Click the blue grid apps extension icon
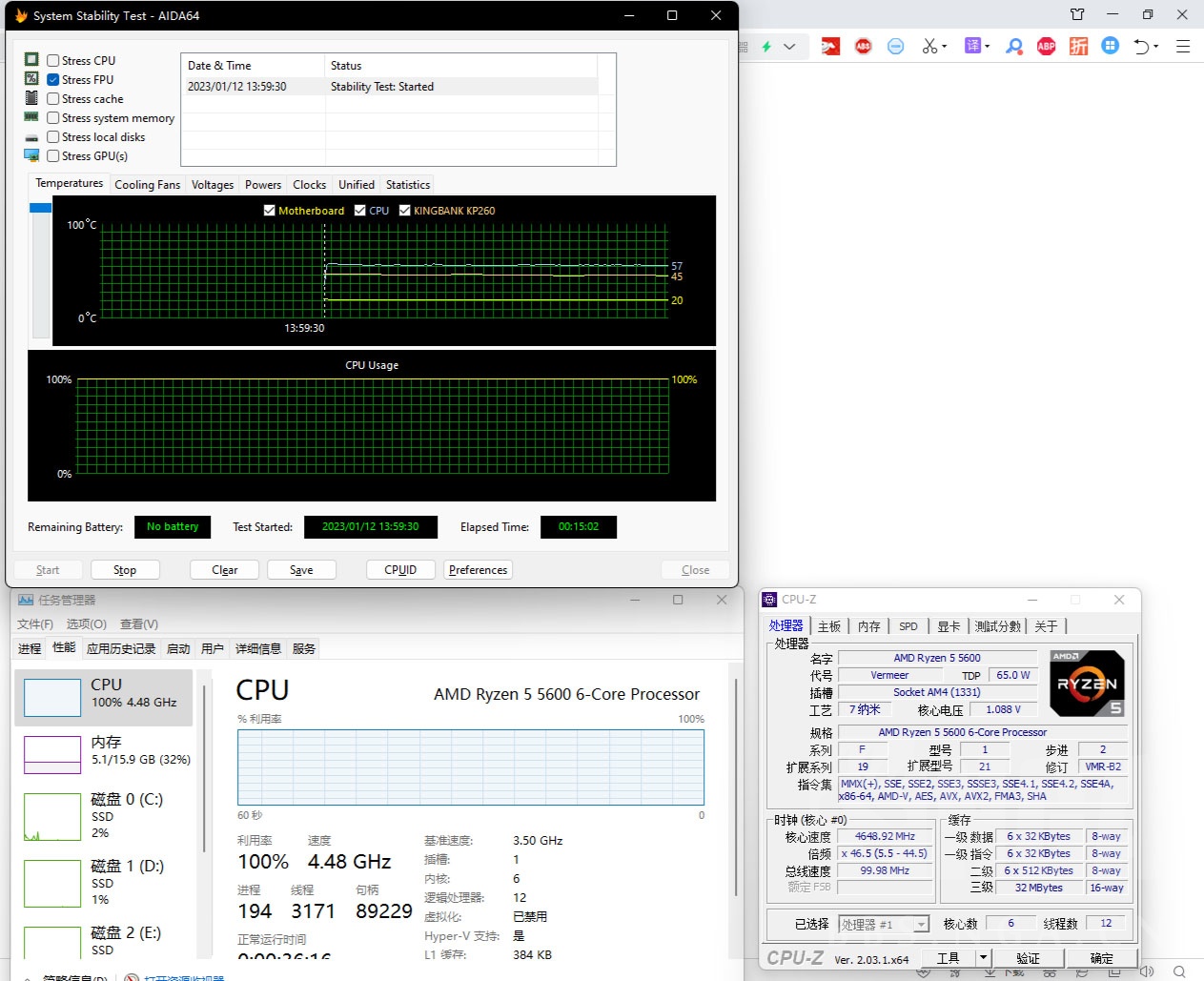 (x=1110, y=46)
